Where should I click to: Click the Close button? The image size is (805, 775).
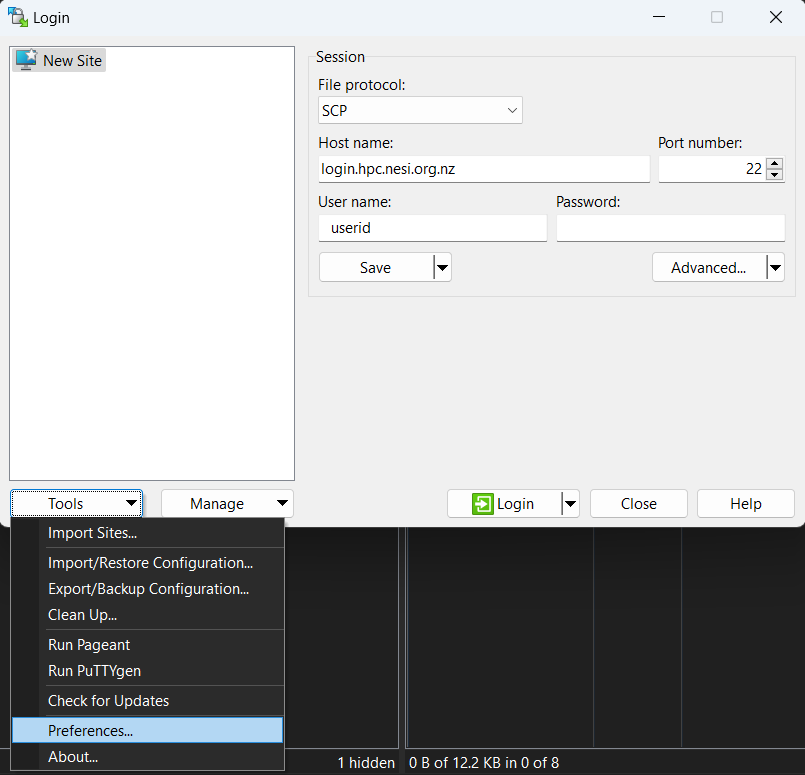[638, 503]
